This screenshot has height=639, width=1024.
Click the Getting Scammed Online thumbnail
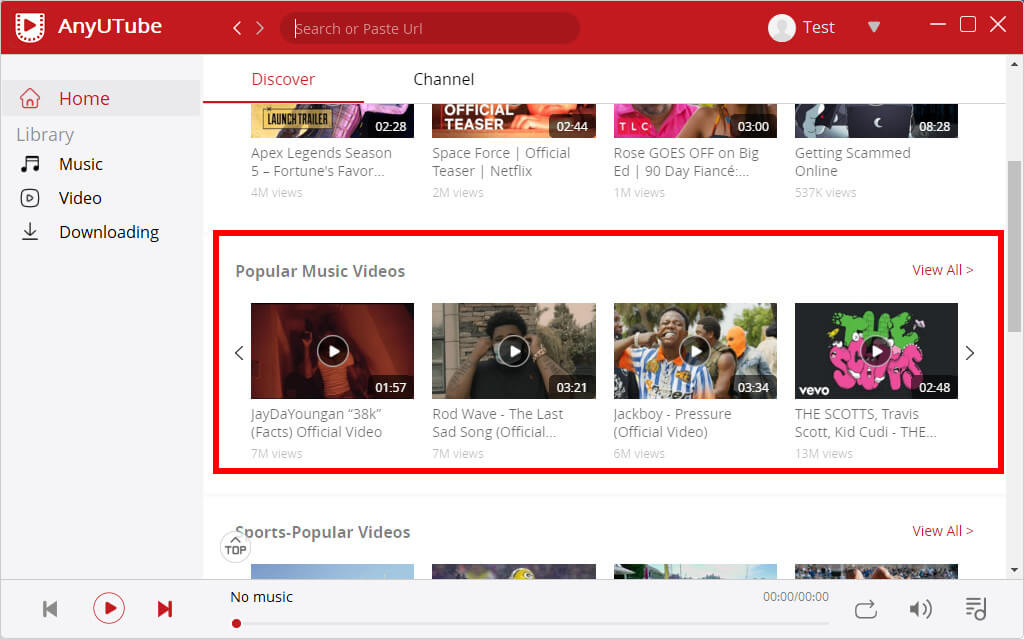876,121
